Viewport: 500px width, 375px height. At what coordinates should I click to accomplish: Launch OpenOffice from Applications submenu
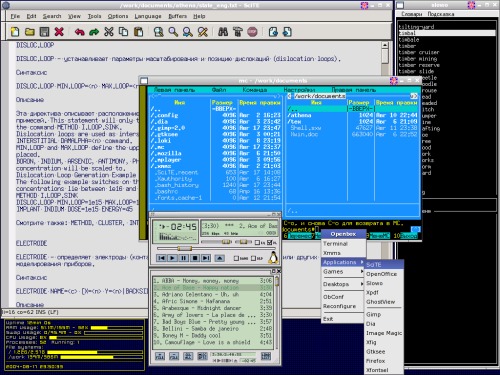point(384,274)
